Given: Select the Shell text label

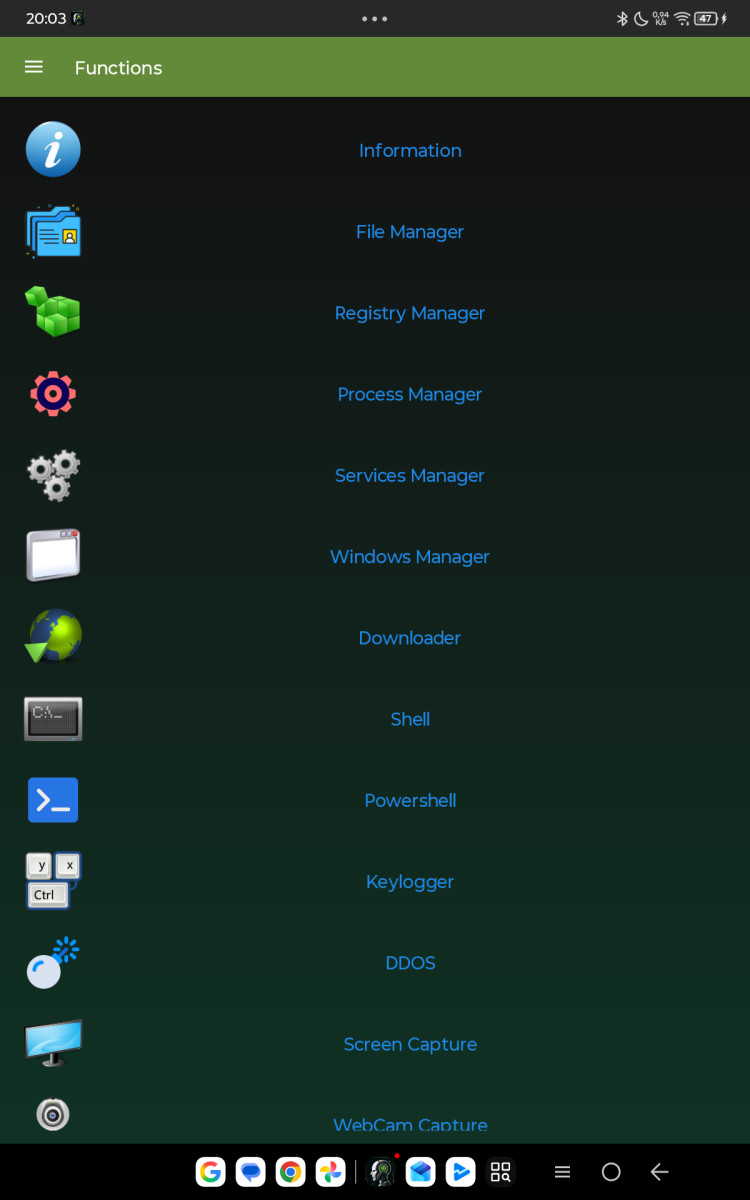Looking at the screenshot, I should click(x=410, y=719).
